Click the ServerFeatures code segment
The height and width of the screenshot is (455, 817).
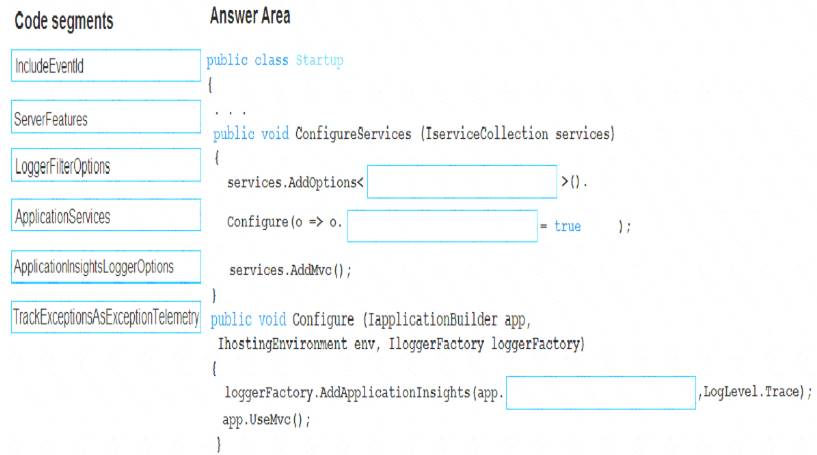pos(106,119)
